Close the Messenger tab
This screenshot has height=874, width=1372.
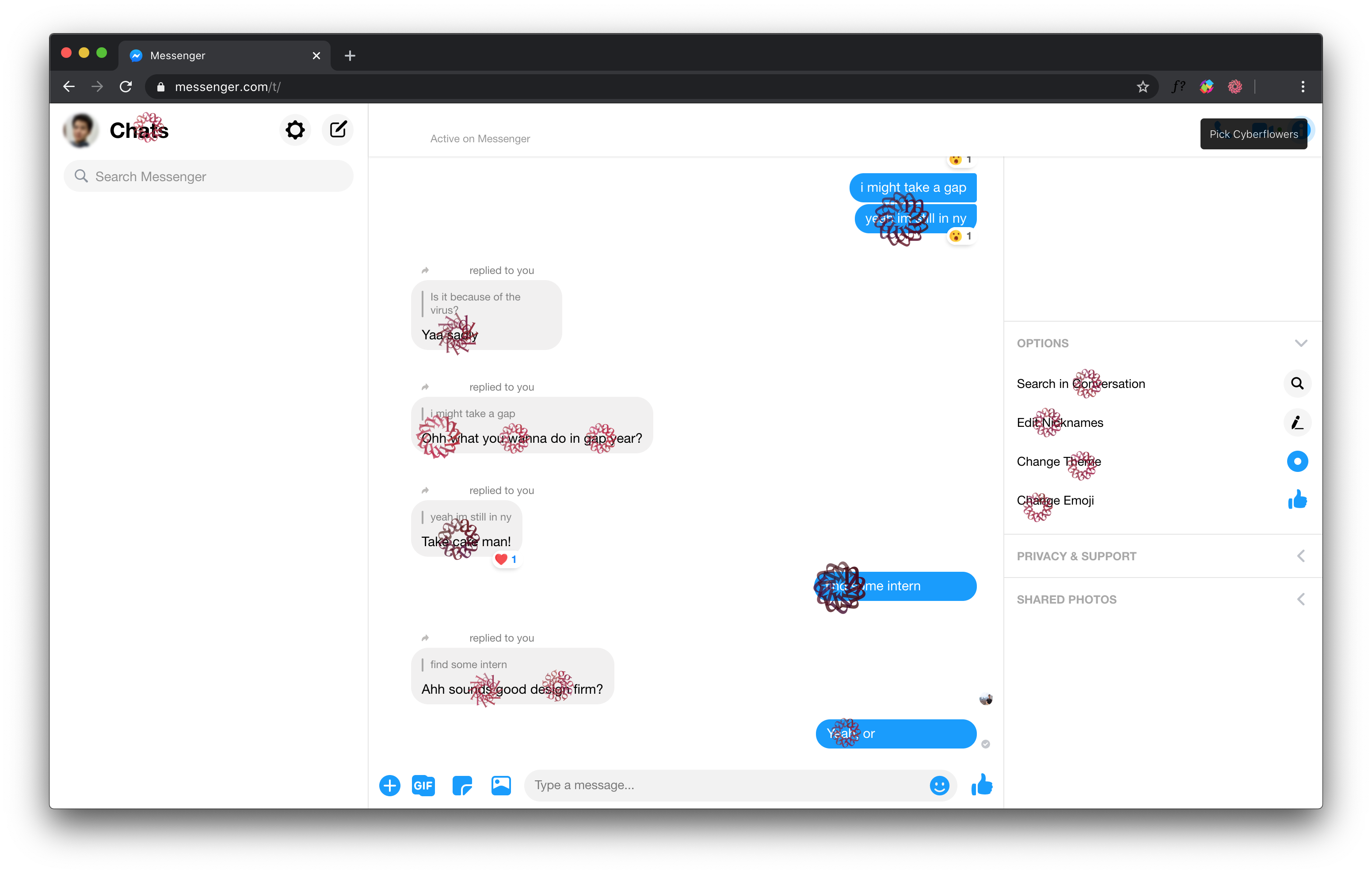pyautogui.click(x=316, y=55)
